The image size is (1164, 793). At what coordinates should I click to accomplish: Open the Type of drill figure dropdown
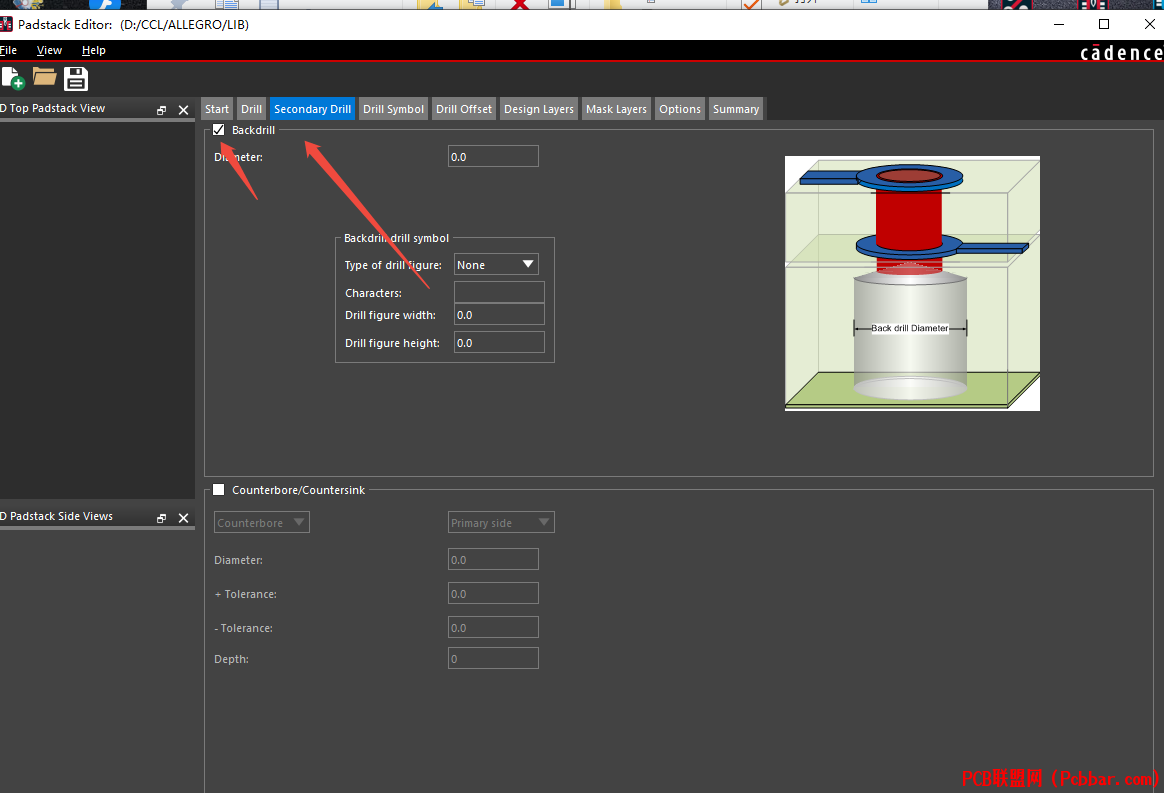[496, 264]
